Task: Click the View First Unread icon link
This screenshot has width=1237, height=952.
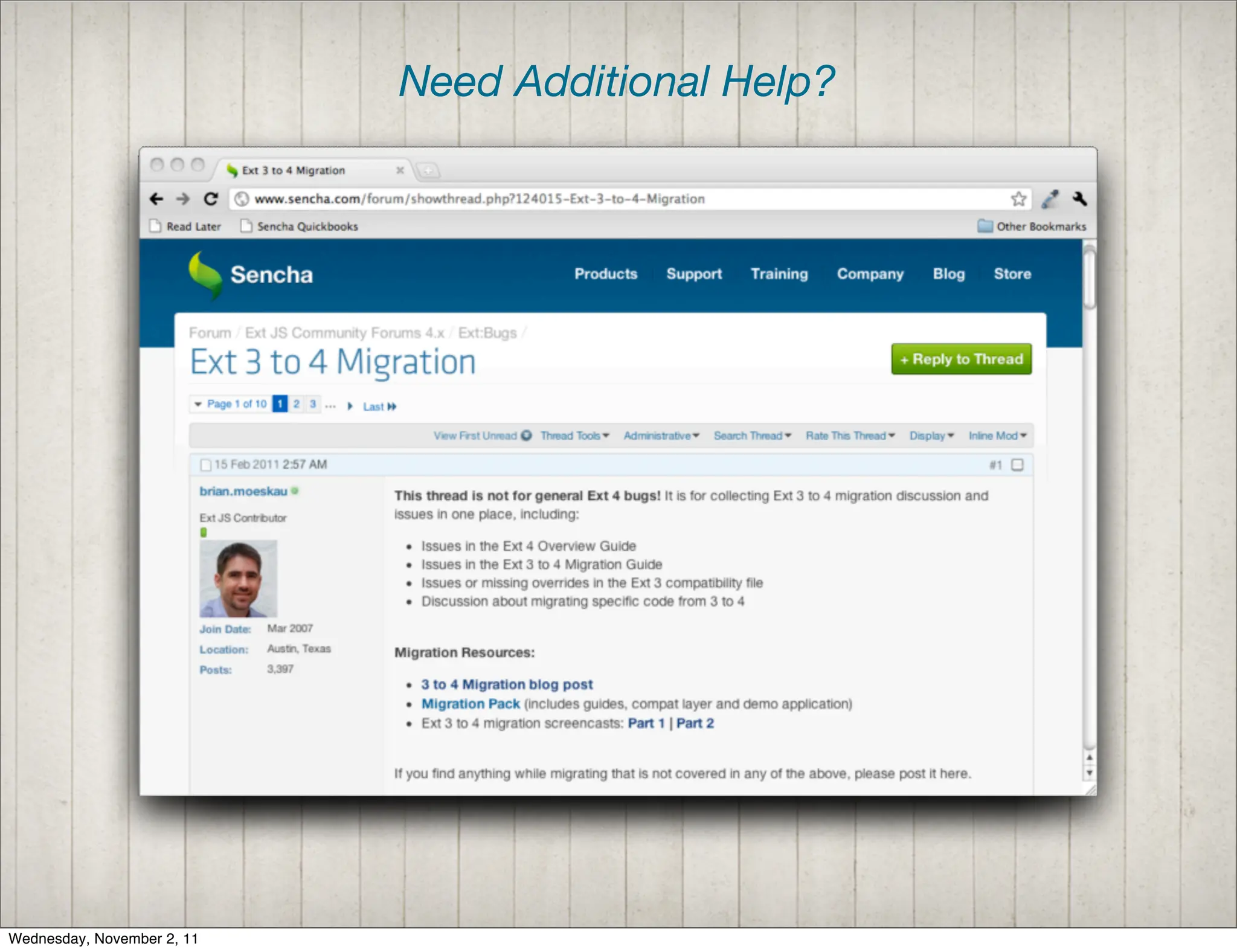Action: click(x=527, y=436)
